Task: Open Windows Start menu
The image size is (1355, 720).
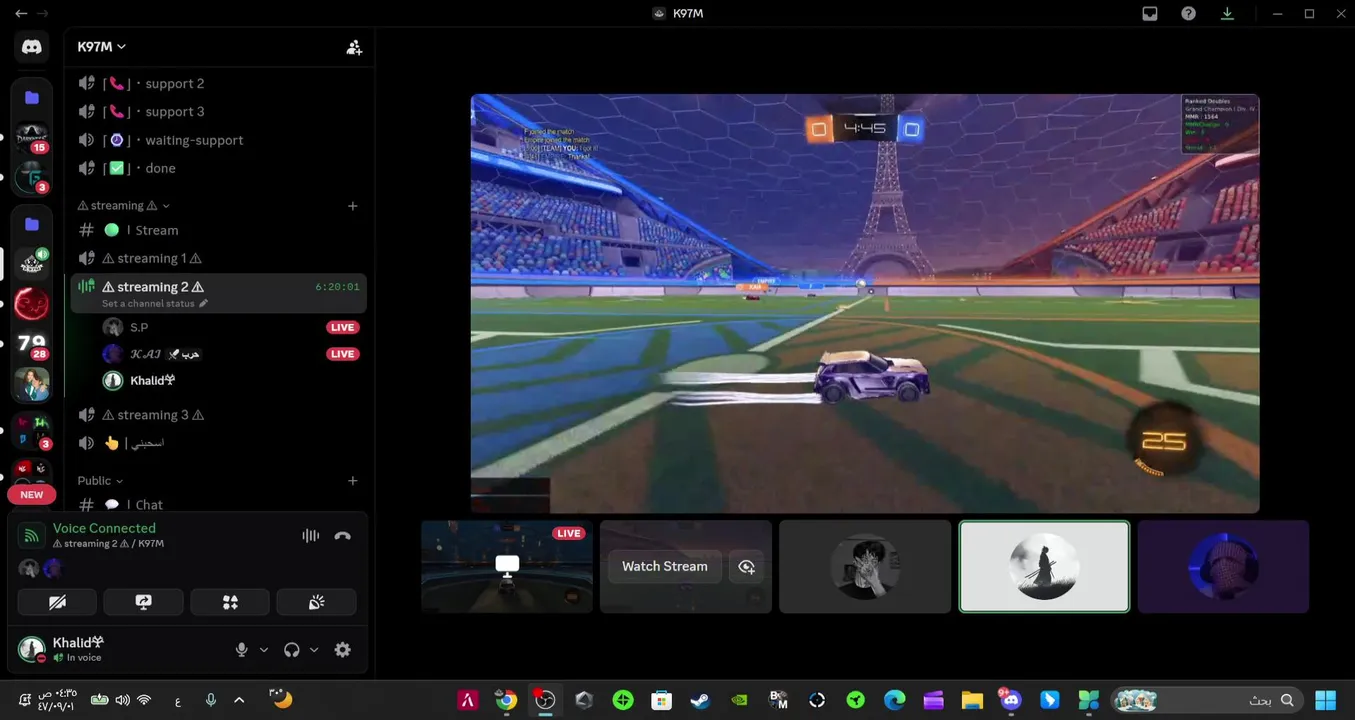Action: click(x=1326, y=700)
